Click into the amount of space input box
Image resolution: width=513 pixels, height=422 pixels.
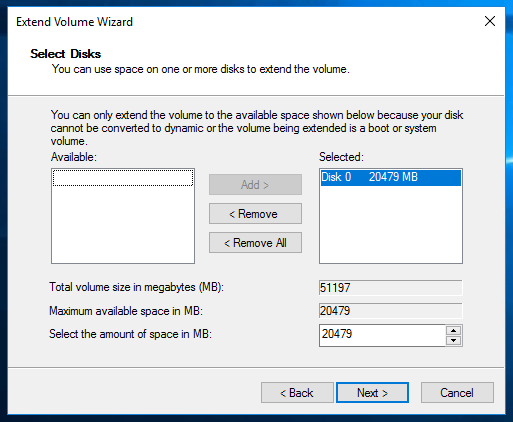pos(382,334)
